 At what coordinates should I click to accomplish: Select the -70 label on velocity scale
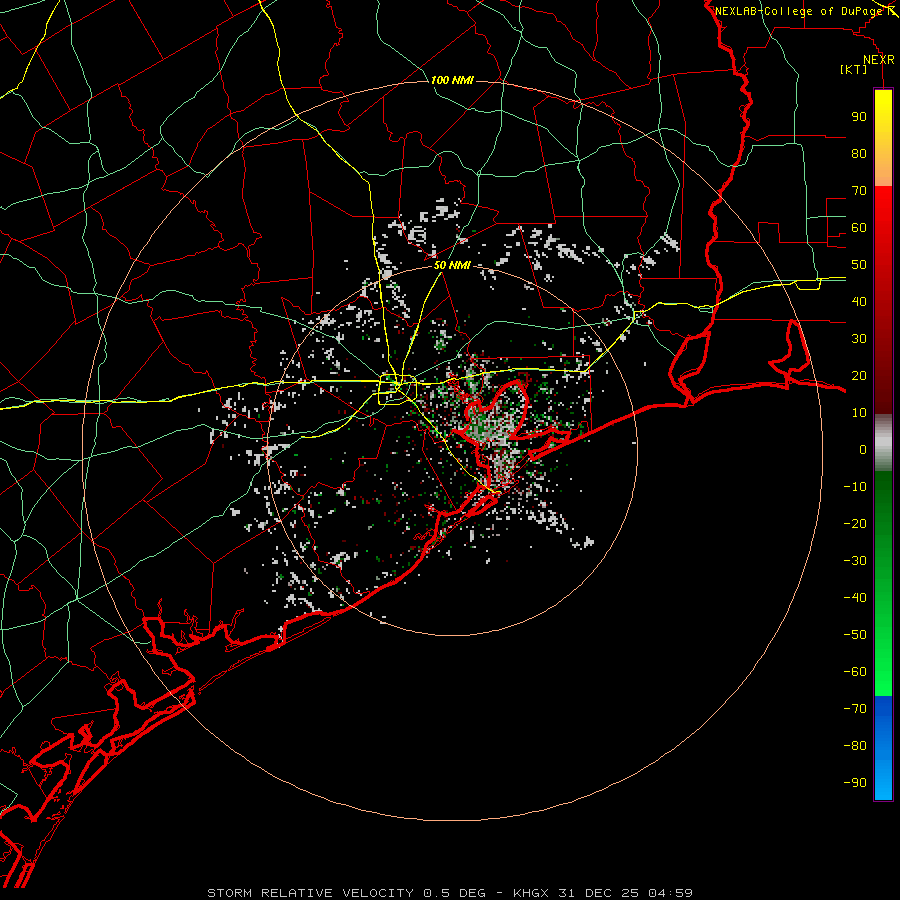point(855,709)
